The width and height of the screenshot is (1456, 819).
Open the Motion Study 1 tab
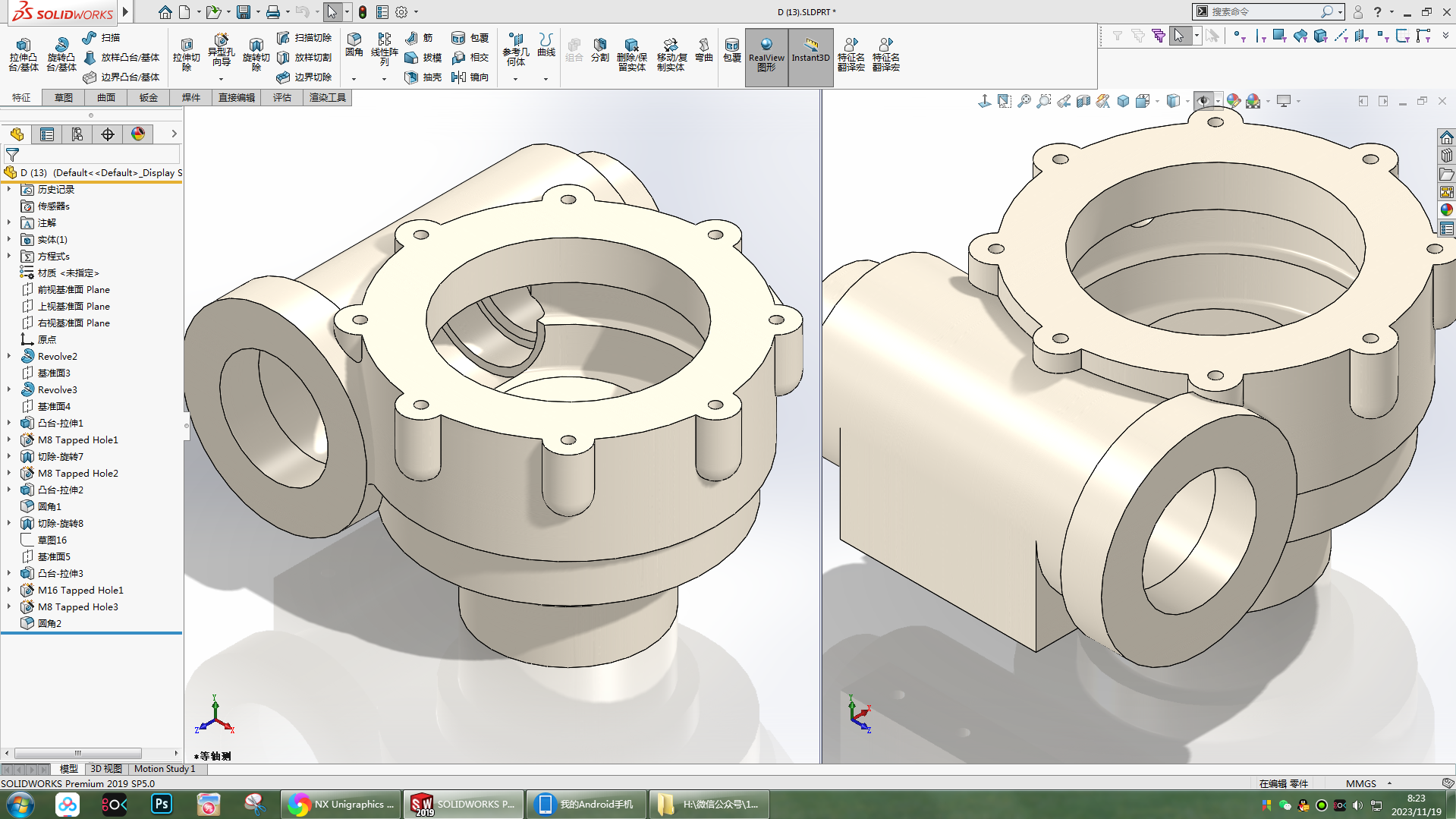(165, 769)
